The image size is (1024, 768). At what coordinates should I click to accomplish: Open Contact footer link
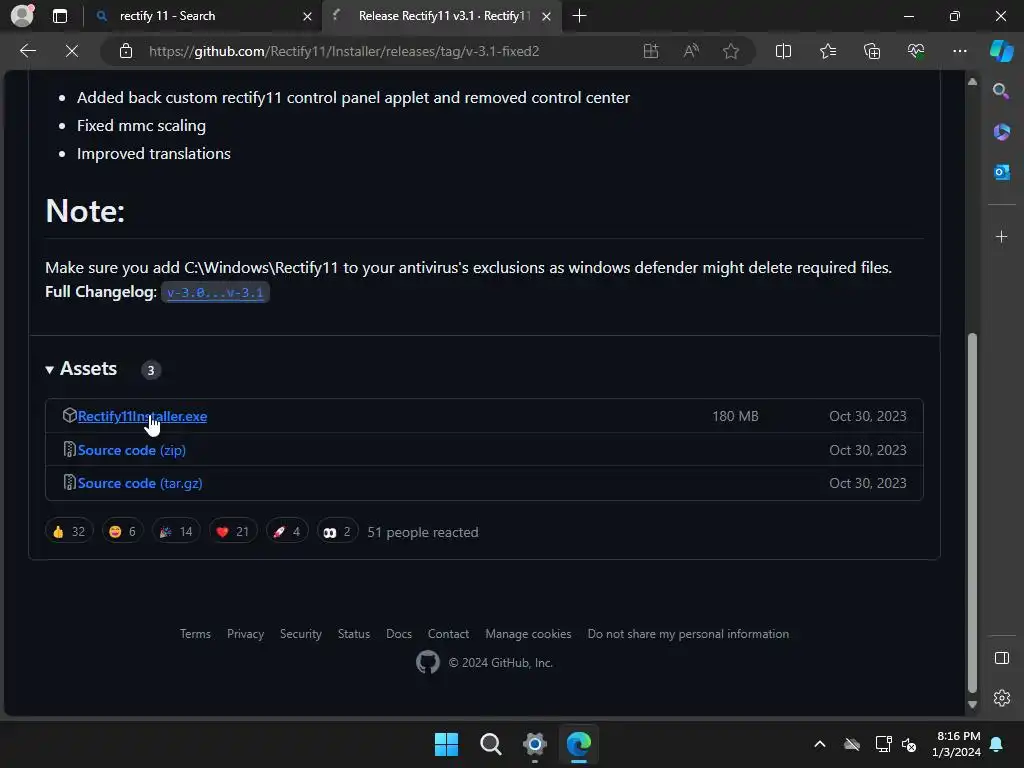(x=448, y=633)
